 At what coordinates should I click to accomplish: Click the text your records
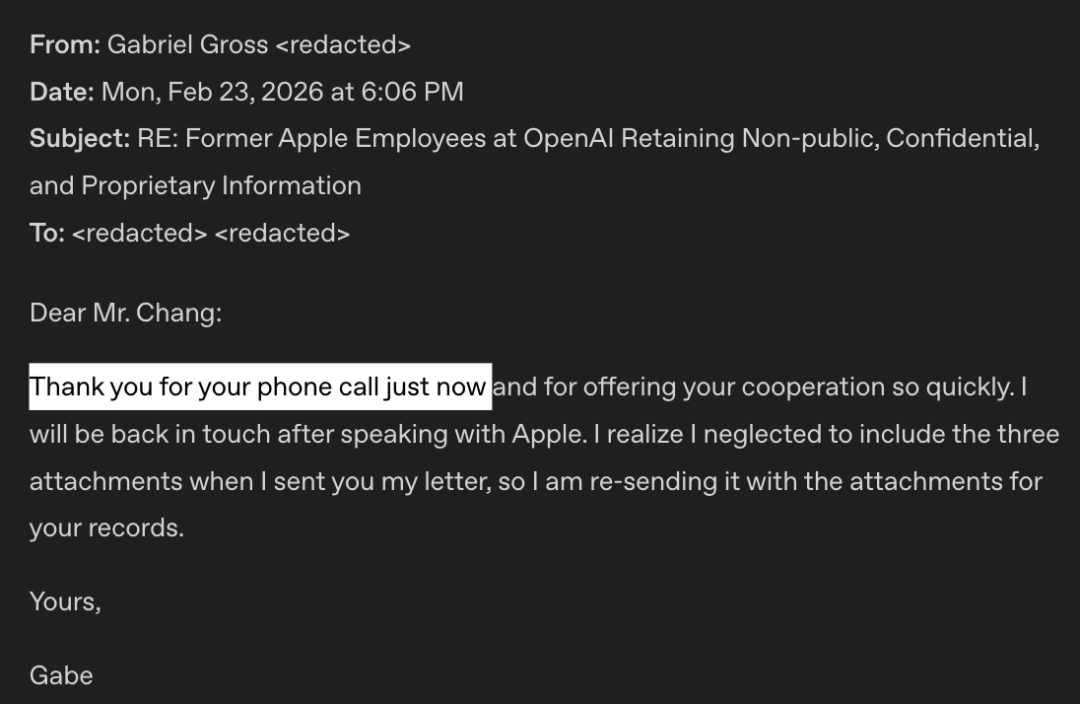pos(107,528)
